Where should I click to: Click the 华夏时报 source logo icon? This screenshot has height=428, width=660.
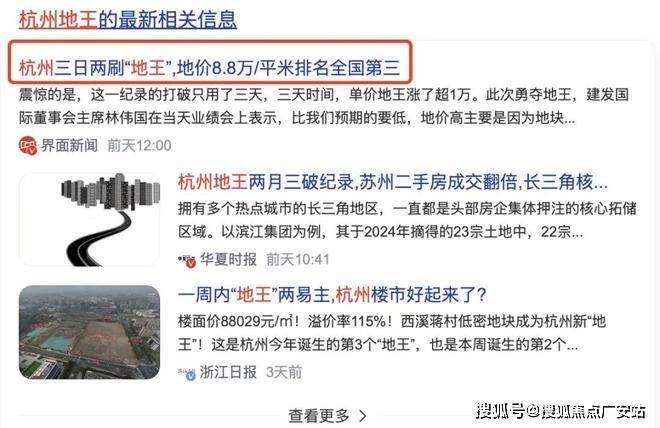187,260
